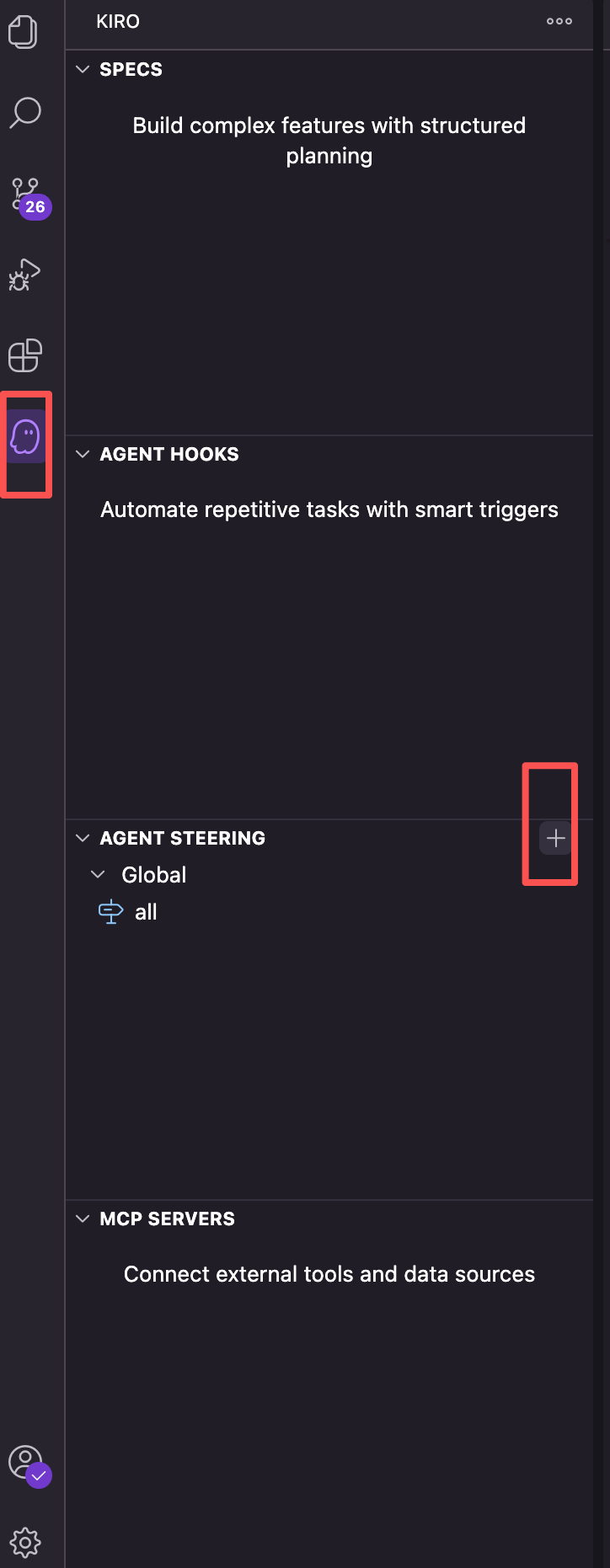Image resolution: width=610 pixels, height=1568 pixels.
Task: Collapse the Agent Hooks section chevron
Action: pos(83,454)
